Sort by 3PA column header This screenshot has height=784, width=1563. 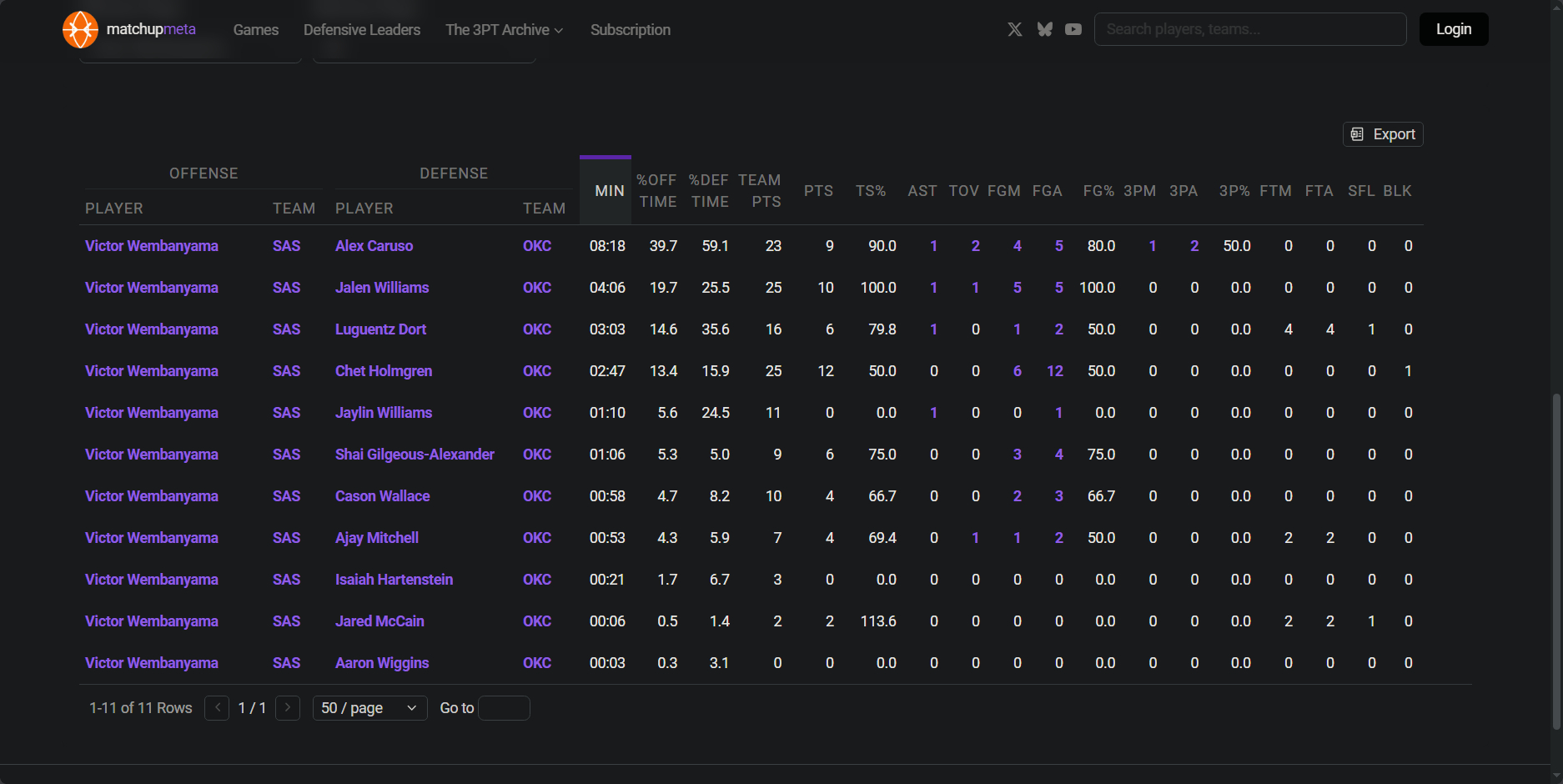pyautogui.click(x=1184, y=191)
